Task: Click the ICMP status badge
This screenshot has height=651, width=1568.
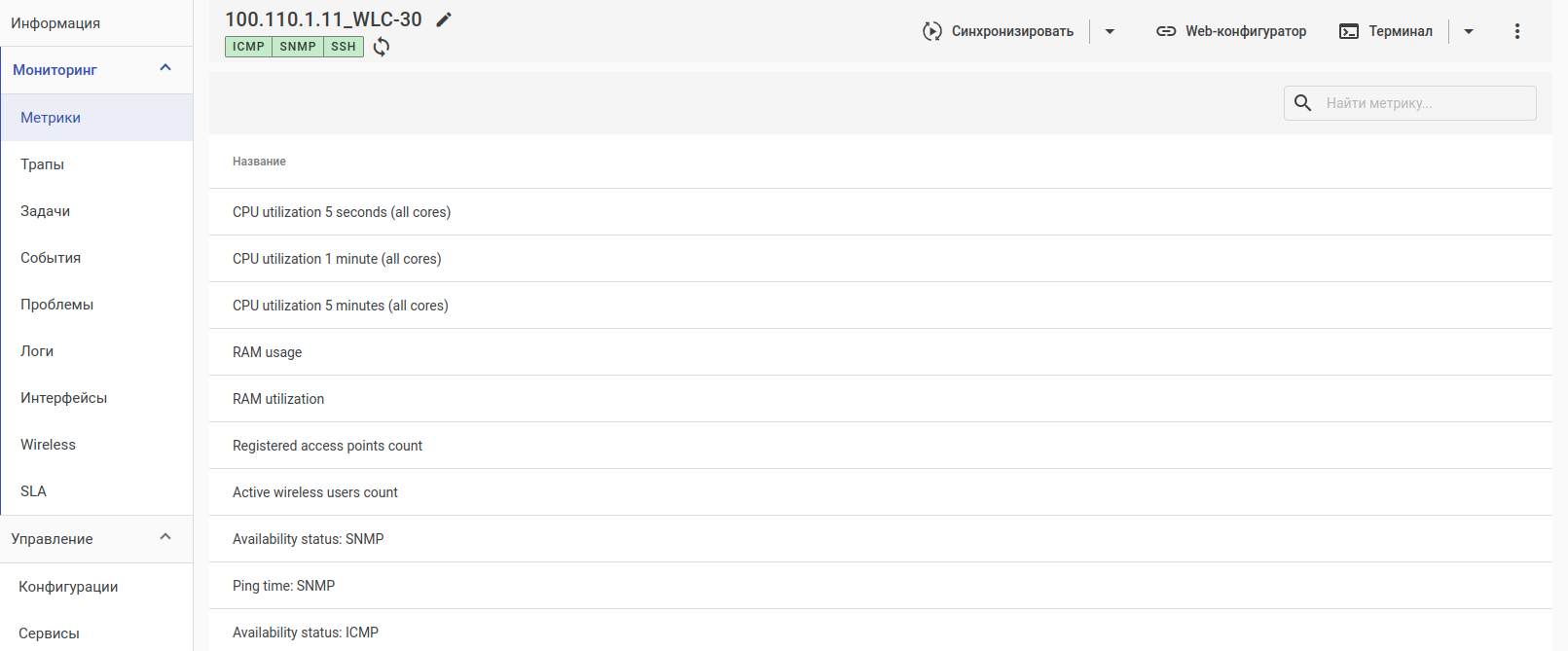Action: [248, 47]
